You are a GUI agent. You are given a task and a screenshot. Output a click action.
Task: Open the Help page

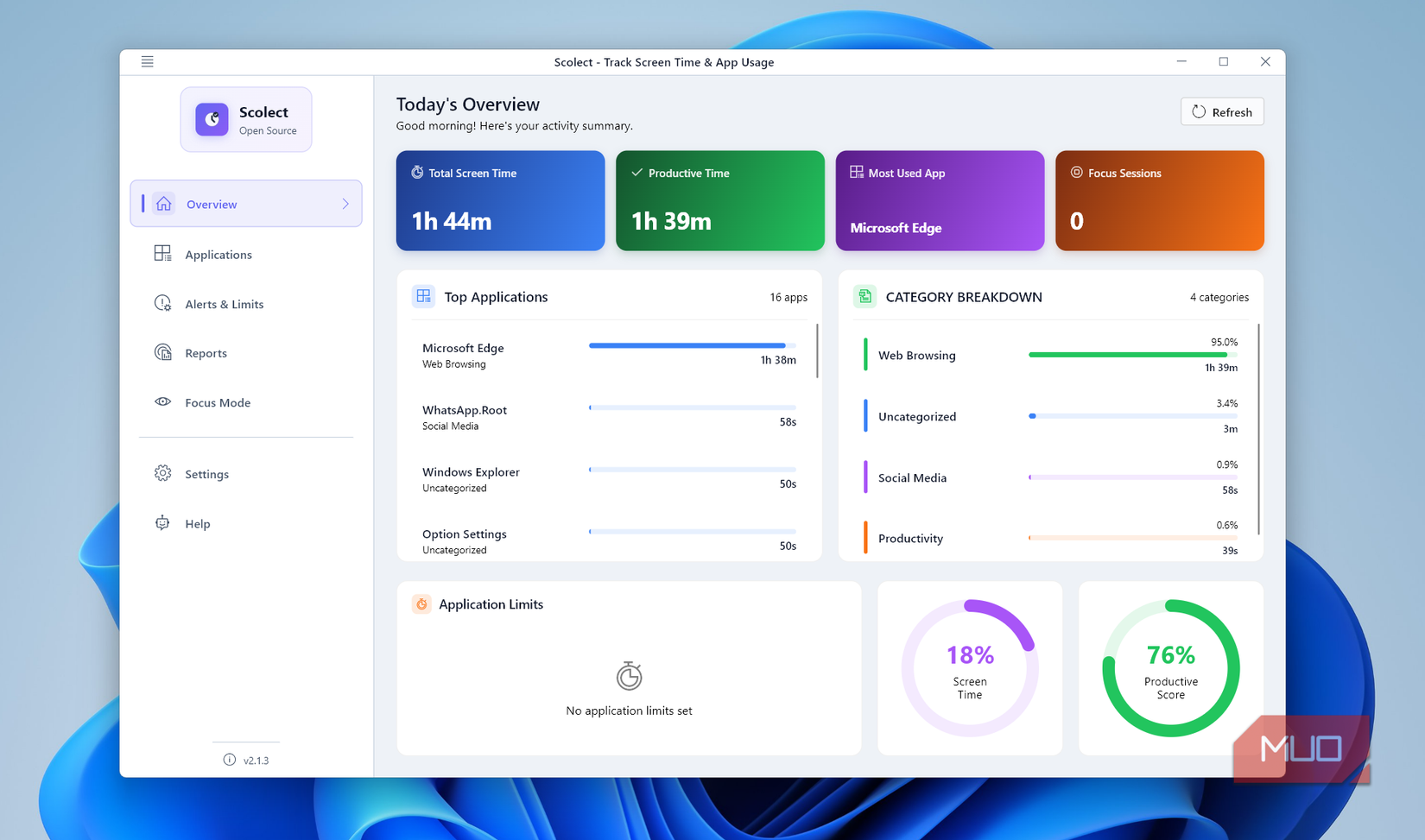(x=246, y=523)
